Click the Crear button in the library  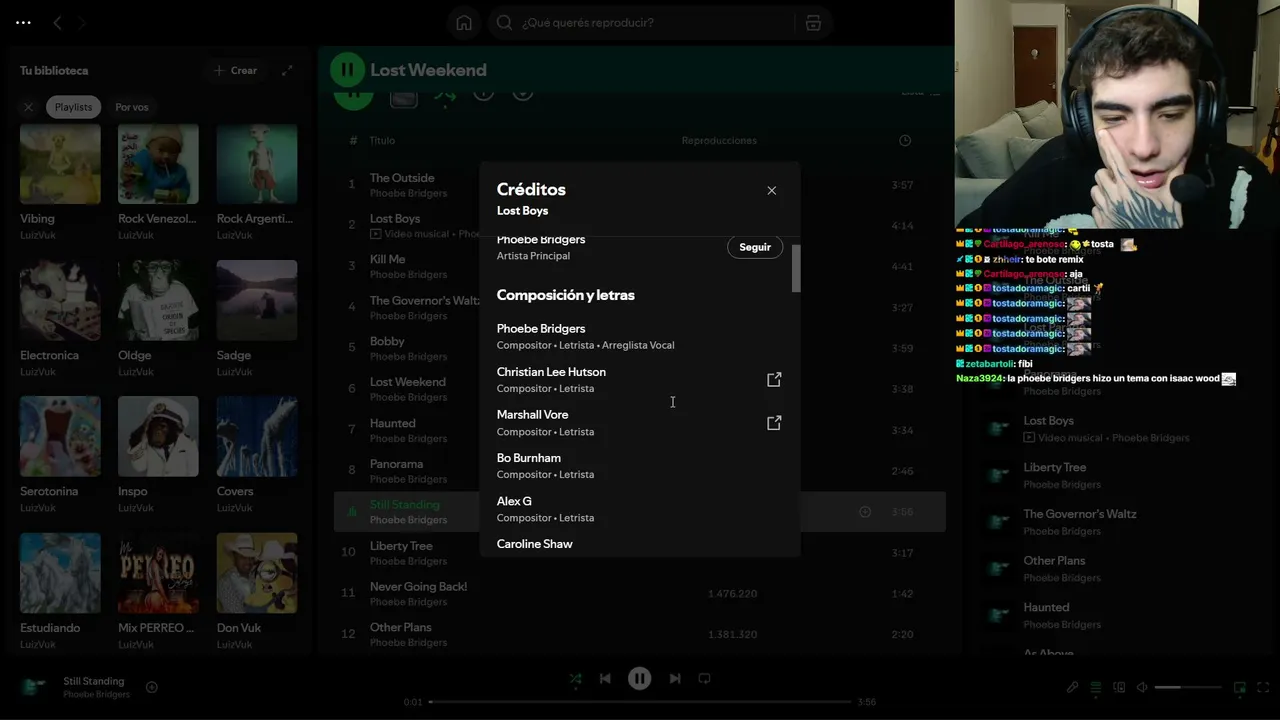(x=236, y=70)
